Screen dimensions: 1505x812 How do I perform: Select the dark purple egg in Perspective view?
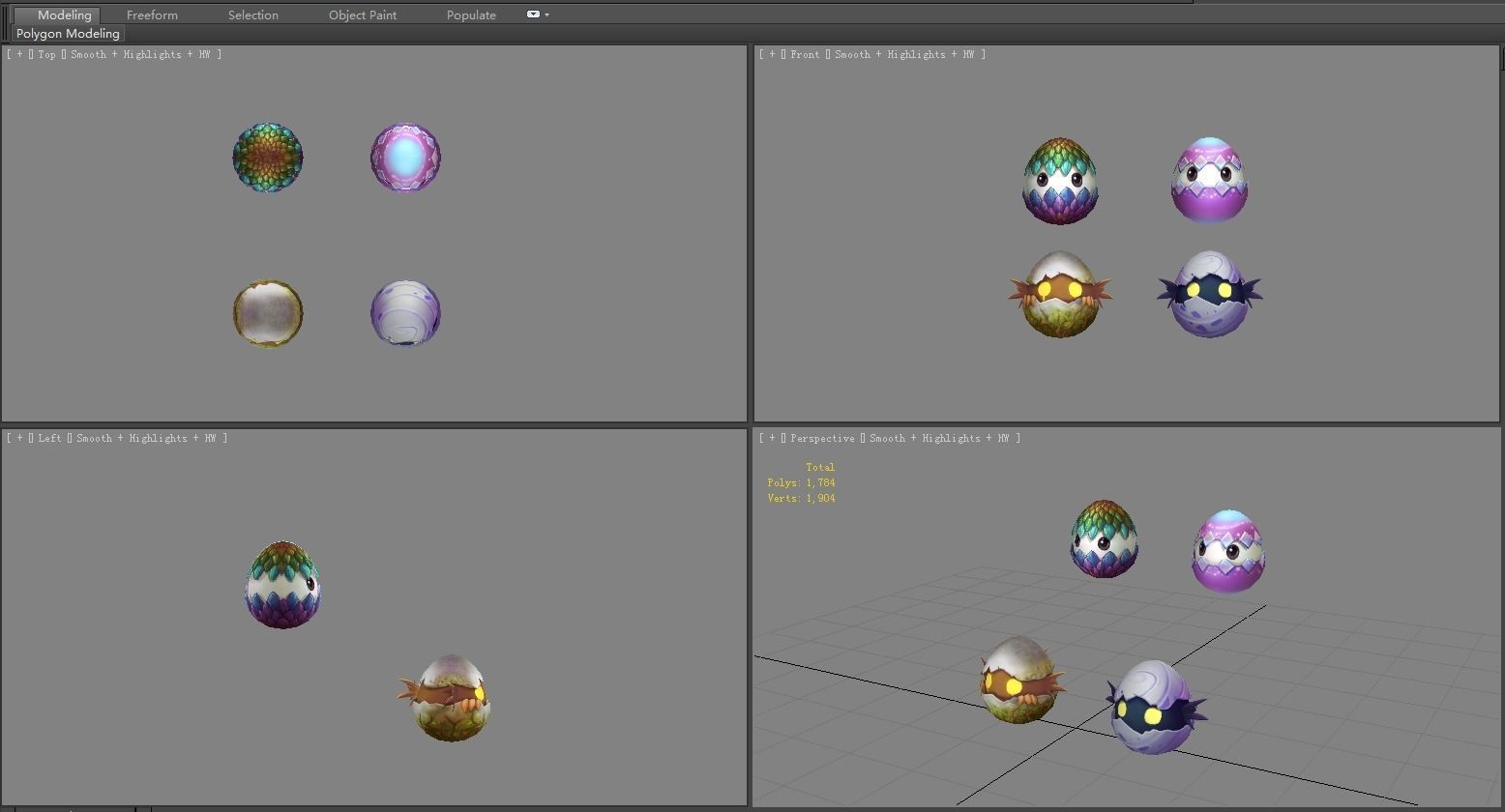[x=1156, y=708]
